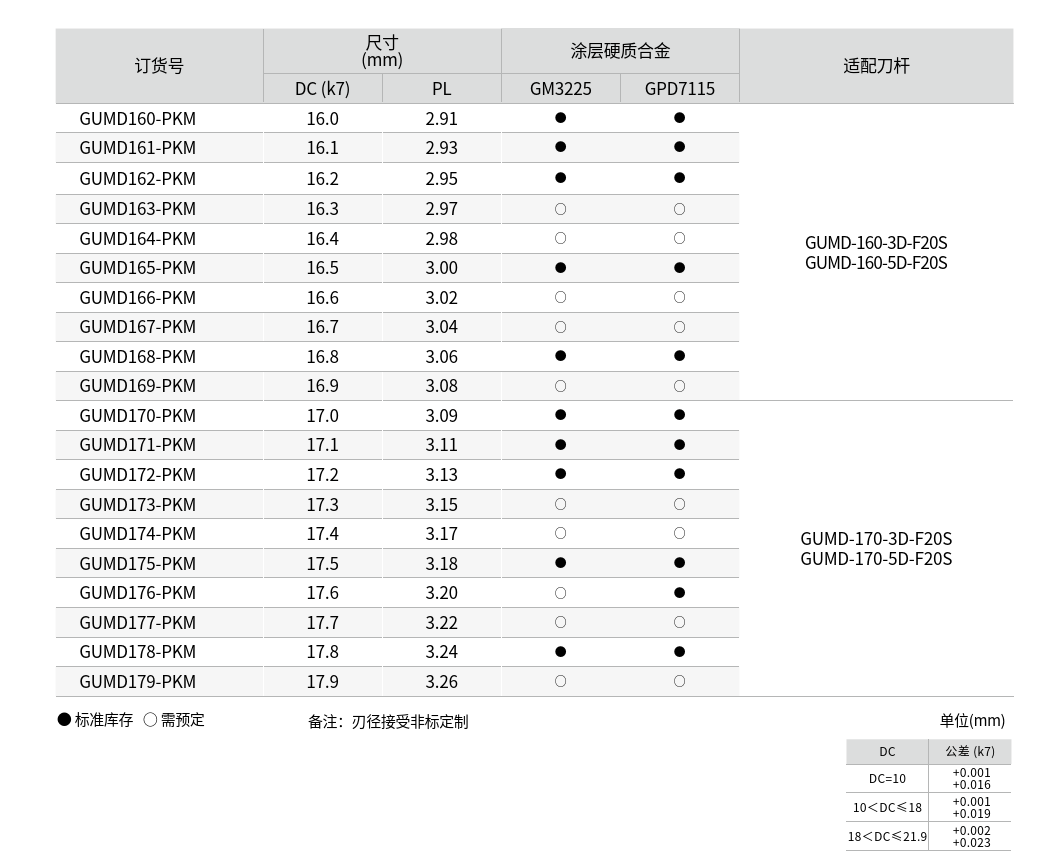Click the PL value 3.26
The width and height of the screenshot is (1063, 863).
tap(441, 681)
